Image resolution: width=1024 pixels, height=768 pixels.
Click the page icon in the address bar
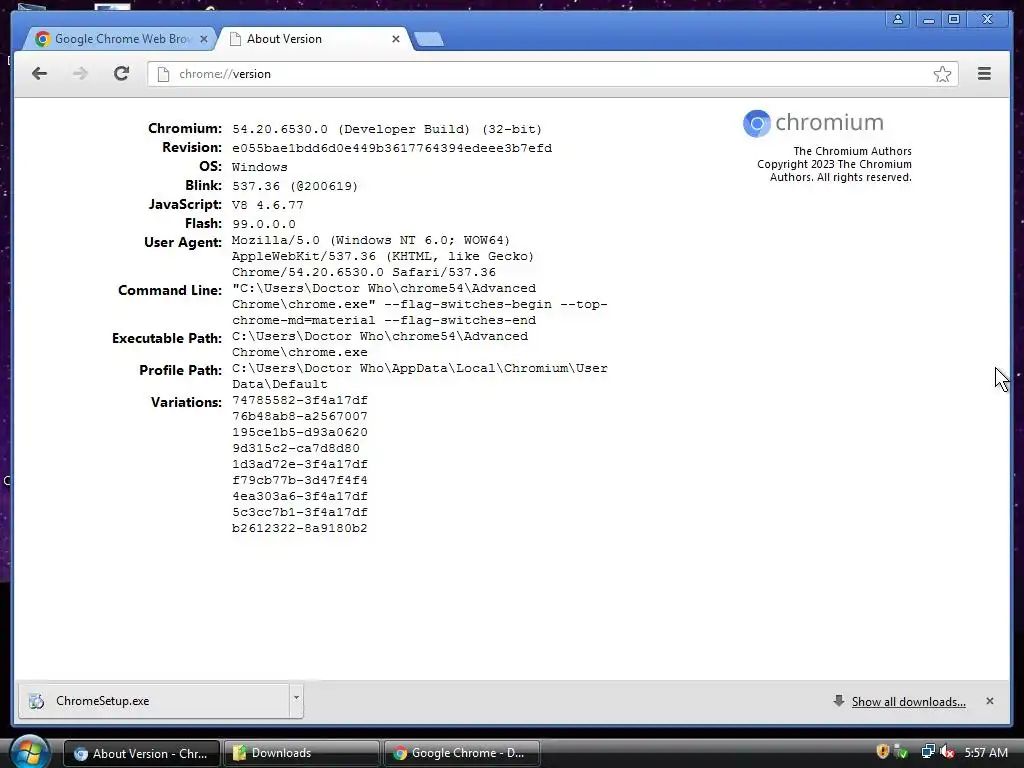point(163,74)
